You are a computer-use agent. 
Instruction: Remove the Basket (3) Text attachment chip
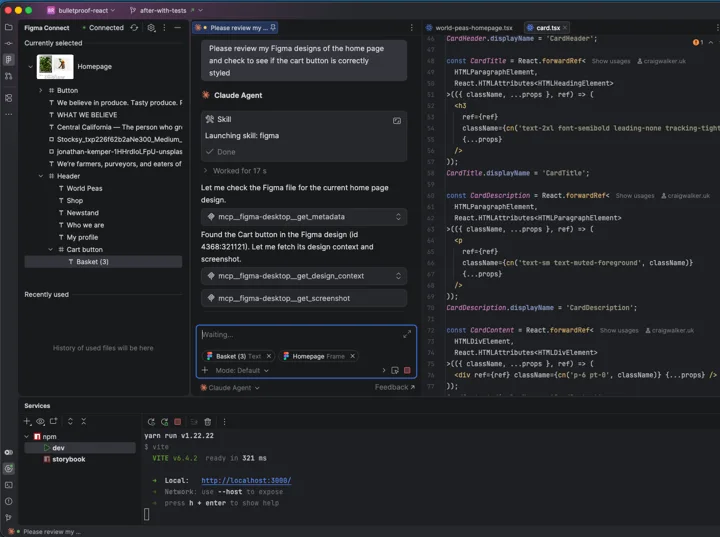(x=269, y=356)
